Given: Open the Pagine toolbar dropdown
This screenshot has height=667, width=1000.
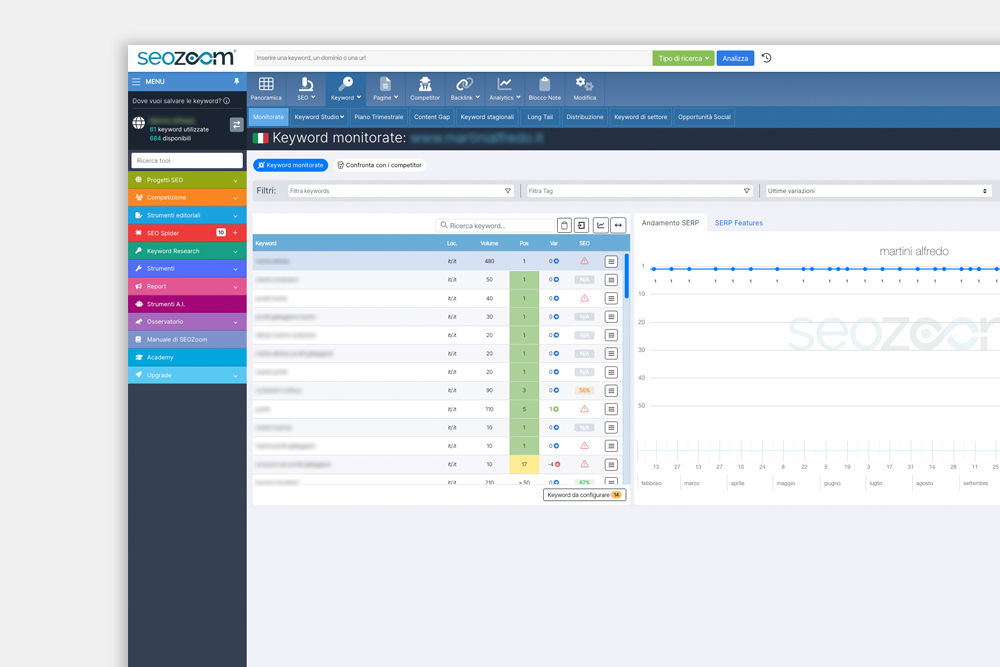Looking at the screenshot, I should pos(385,89).
